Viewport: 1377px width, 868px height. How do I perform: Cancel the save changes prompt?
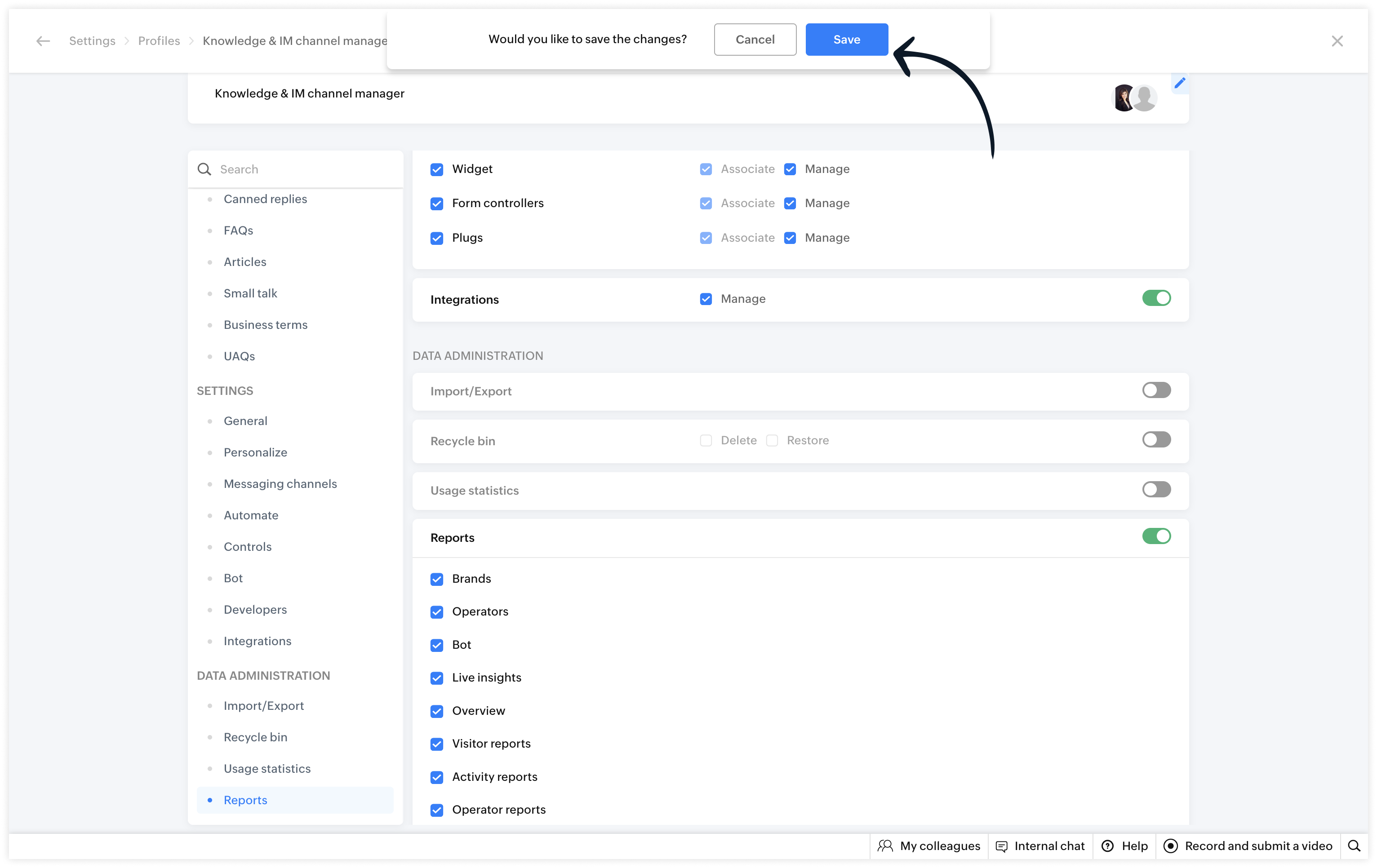[755, 40]
